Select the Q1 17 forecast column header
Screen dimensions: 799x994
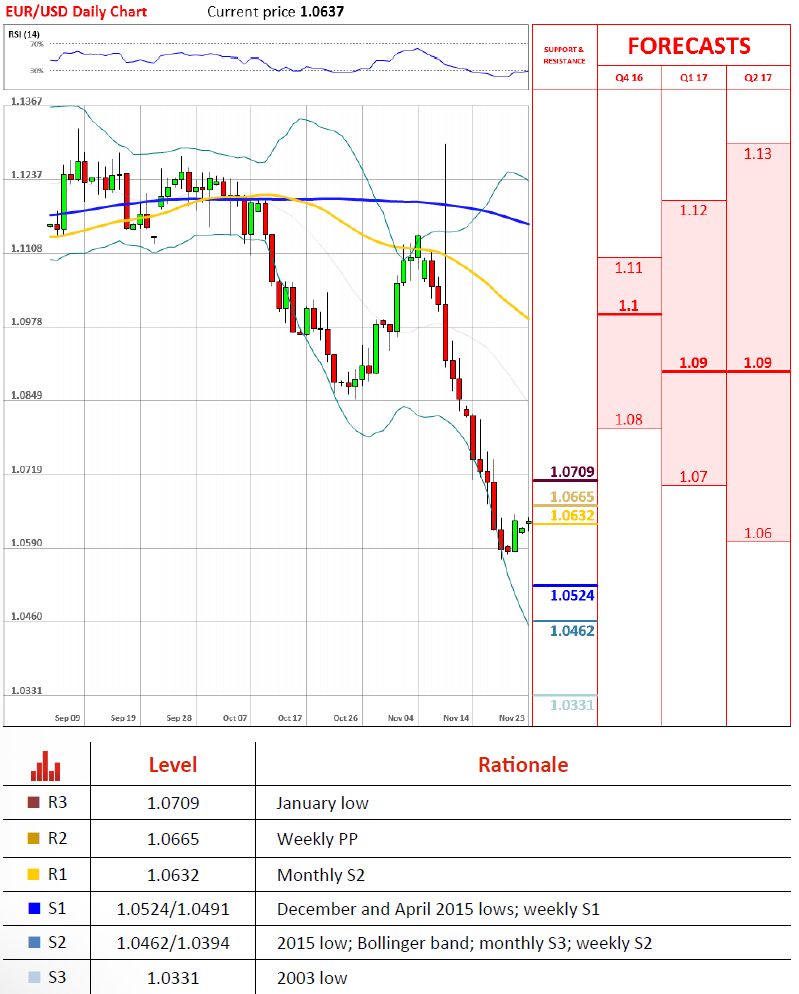694,77
